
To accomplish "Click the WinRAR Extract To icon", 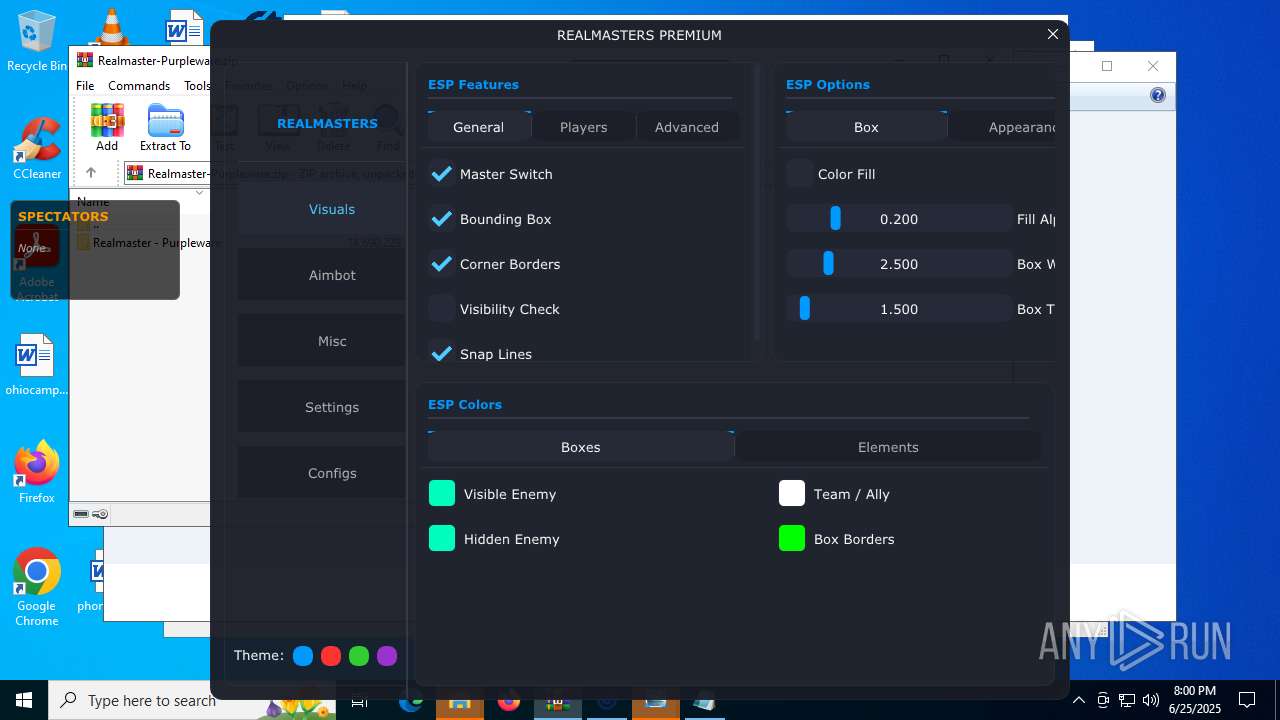I will point(165,128).
